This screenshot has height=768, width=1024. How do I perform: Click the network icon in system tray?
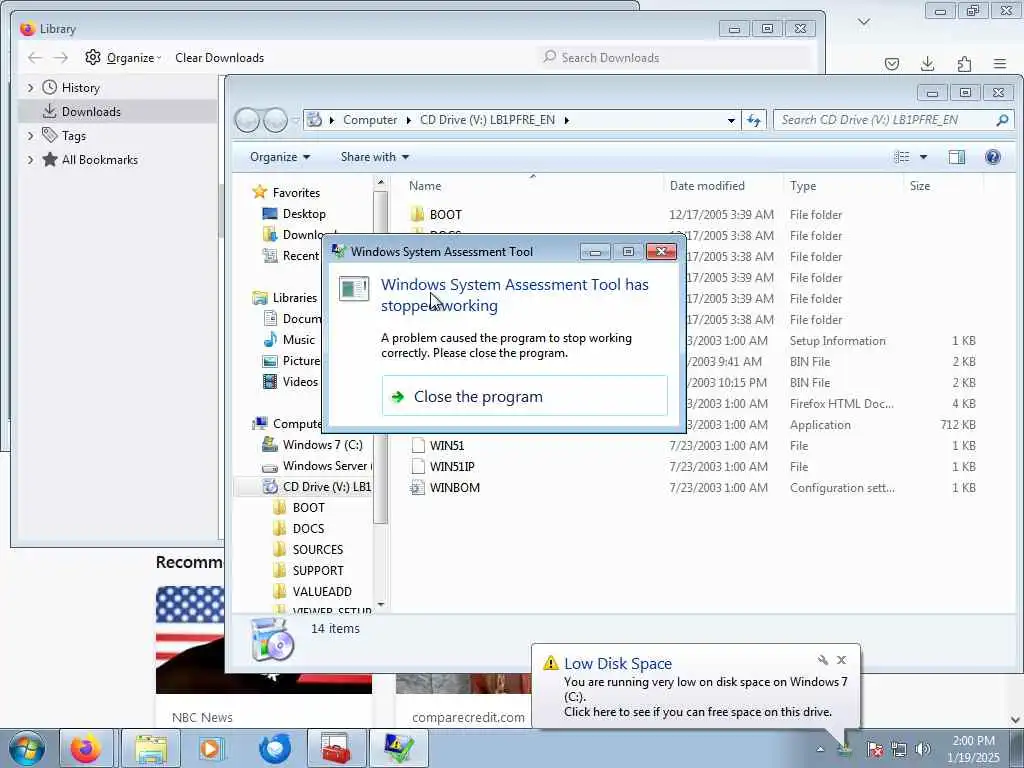click(899, 749)
